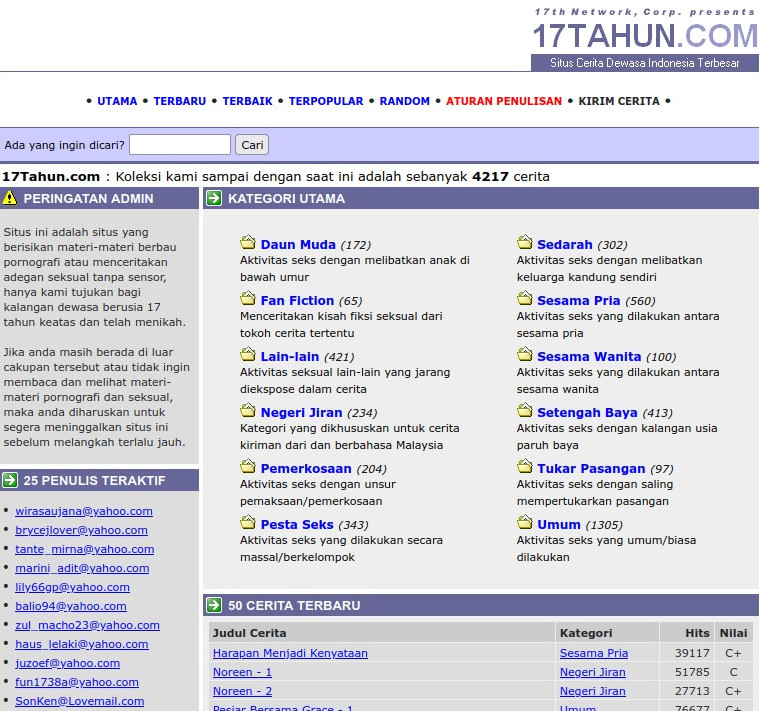Click author link haus_lelaki@yahoo.com
The image size is (761, 711).
pyautogui.click(x=82, y=644)
